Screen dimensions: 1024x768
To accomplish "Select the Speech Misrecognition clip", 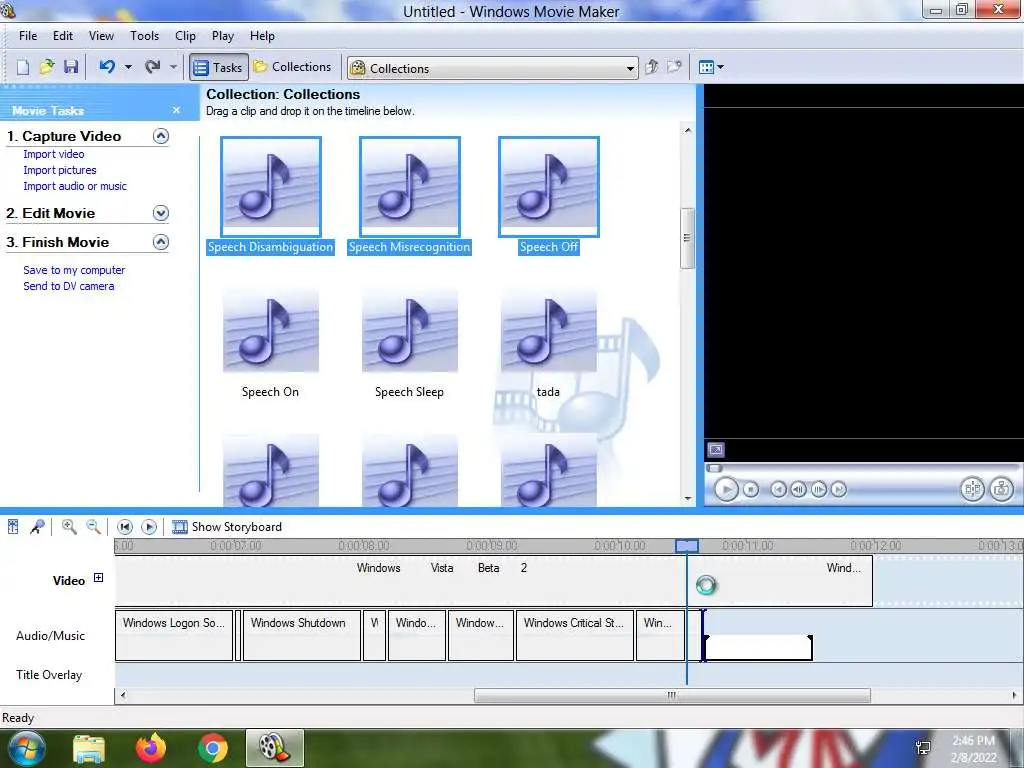I will point(409,196).
